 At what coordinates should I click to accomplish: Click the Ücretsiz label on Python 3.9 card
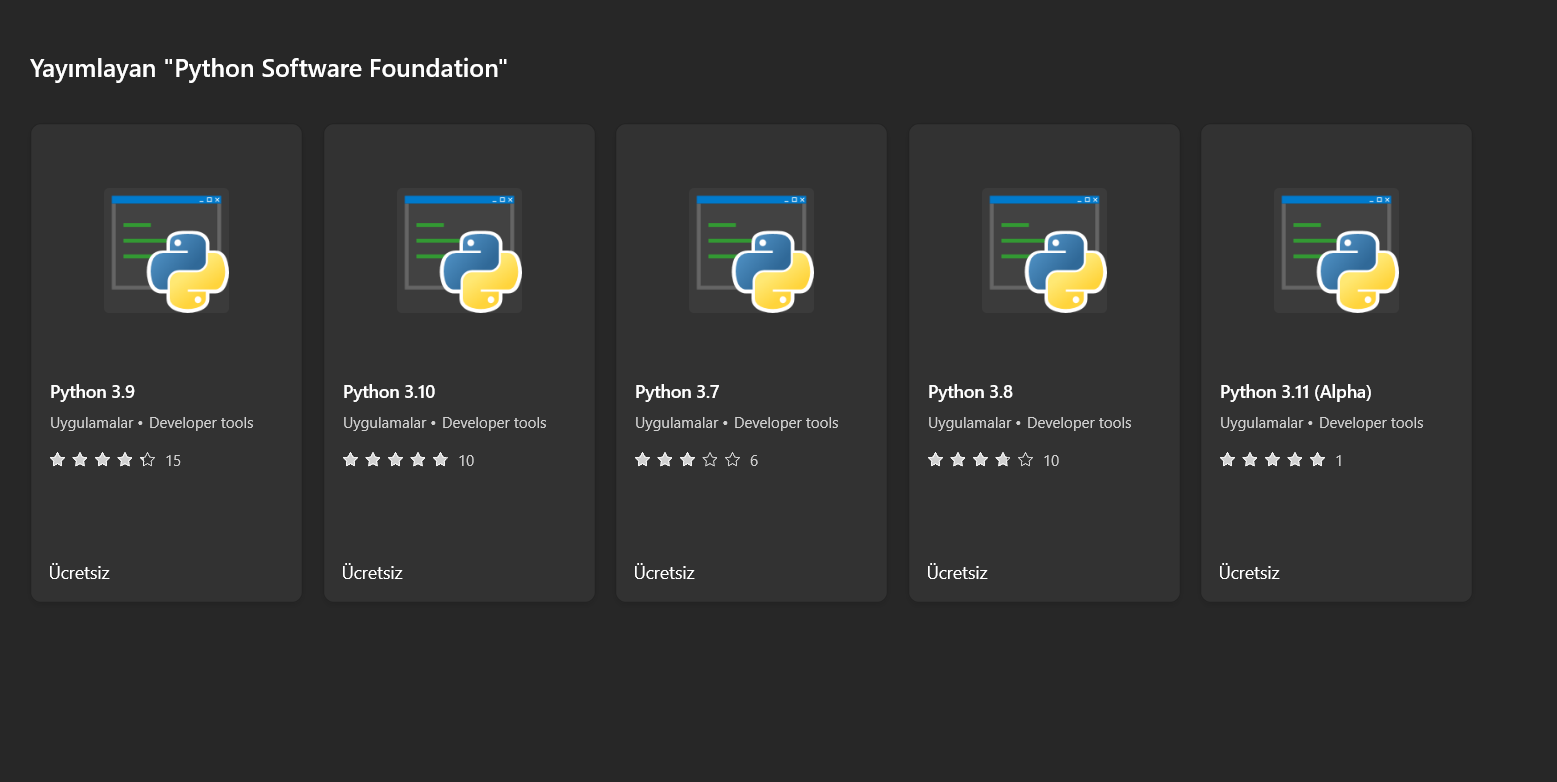click(79, 573)
